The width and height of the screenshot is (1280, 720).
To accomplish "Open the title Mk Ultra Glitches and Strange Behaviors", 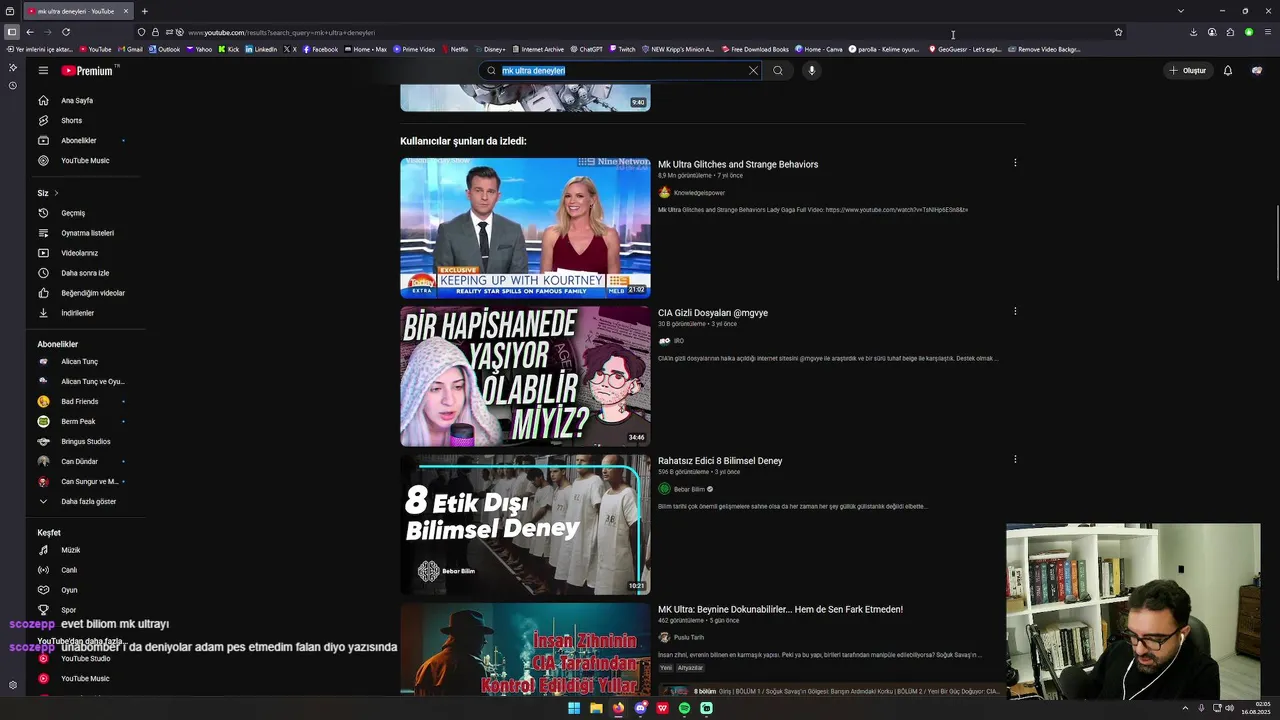I will tap(738, 164).
